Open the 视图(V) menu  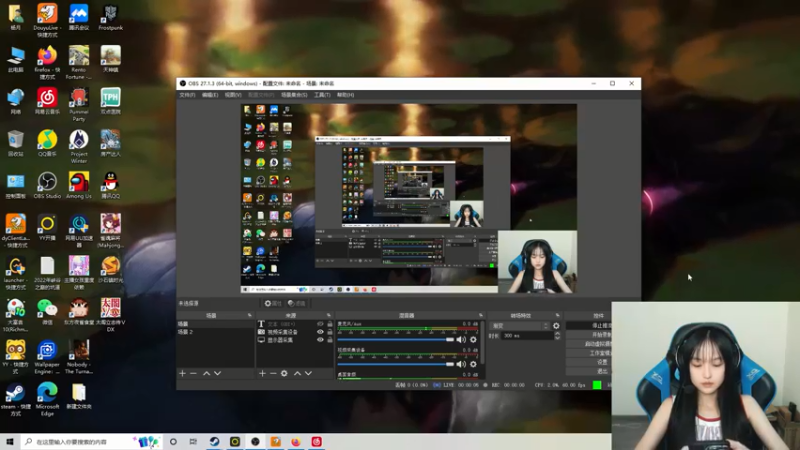point(233,95)
